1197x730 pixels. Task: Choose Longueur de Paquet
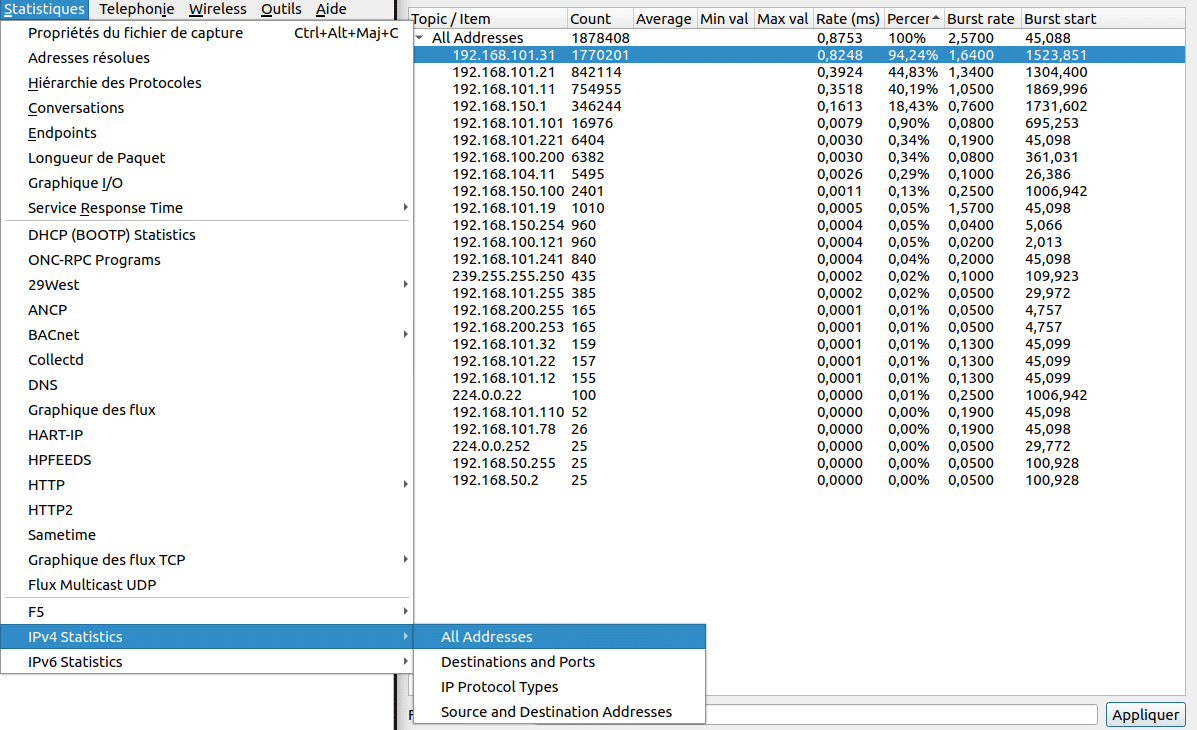(x=207, y=158)
